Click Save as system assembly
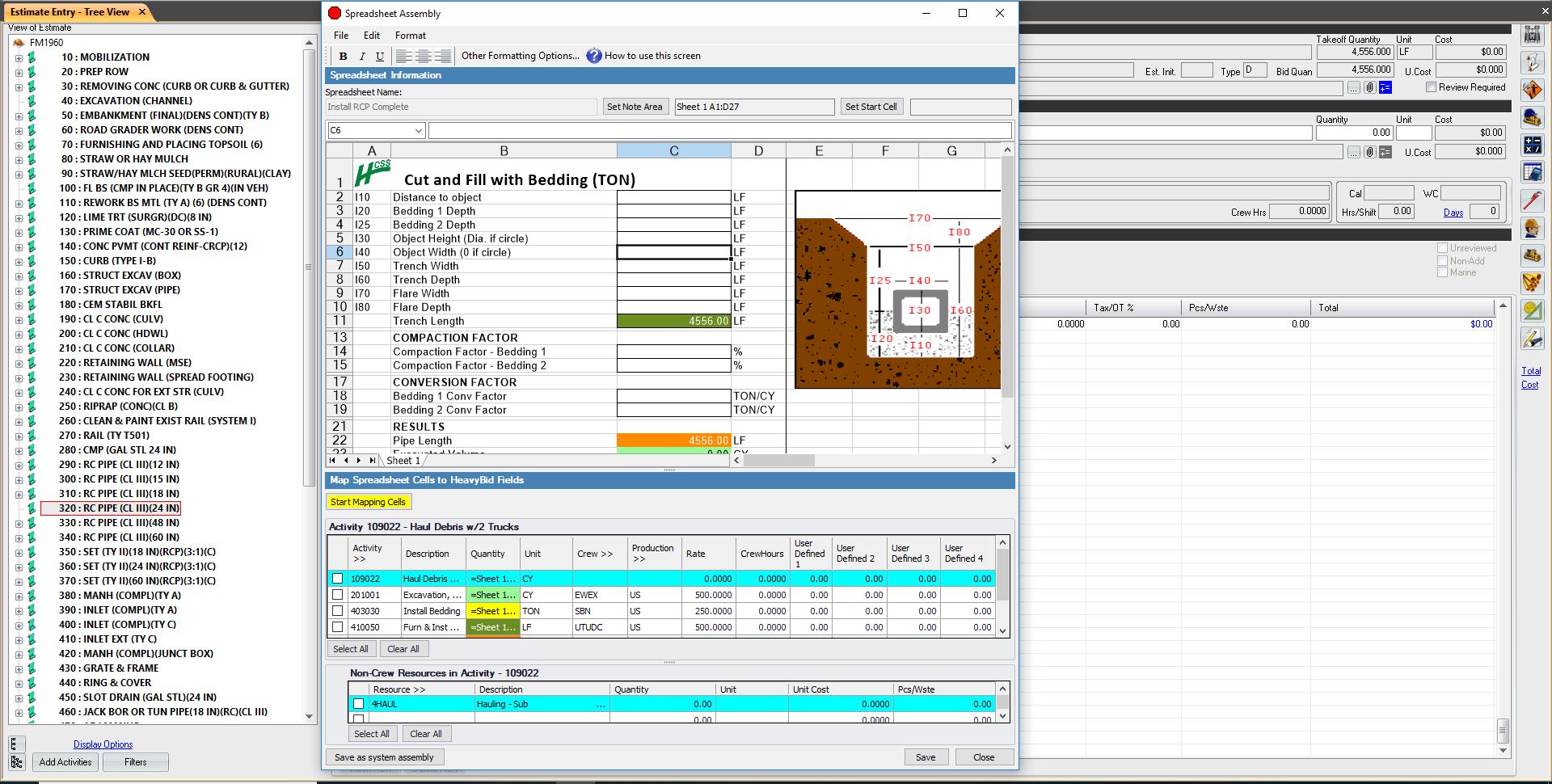Image resolution: width=1552 pixels, height=784 pixels. pyautogui.click(x=384, y=757)
